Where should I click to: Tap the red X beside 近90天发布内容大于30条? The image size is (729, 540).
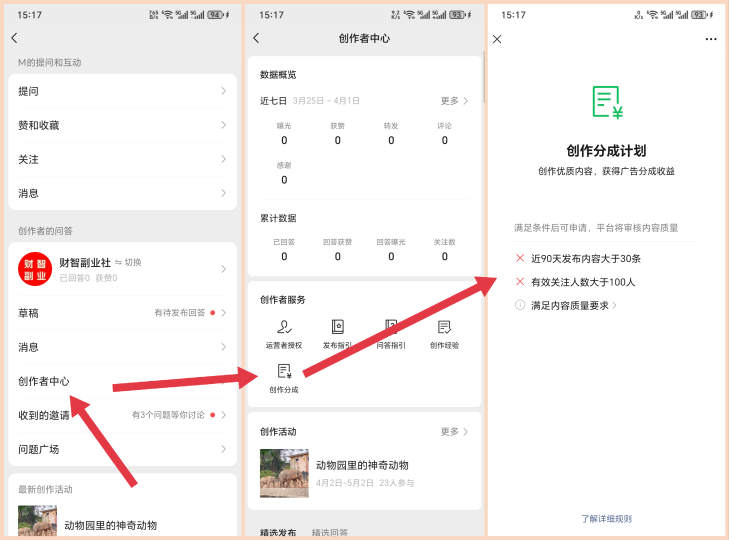click(x=520, y=258)
